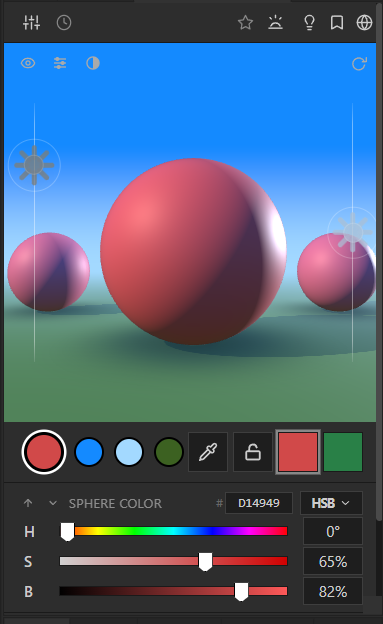Open the history clock icon

(x=64, y=23)
